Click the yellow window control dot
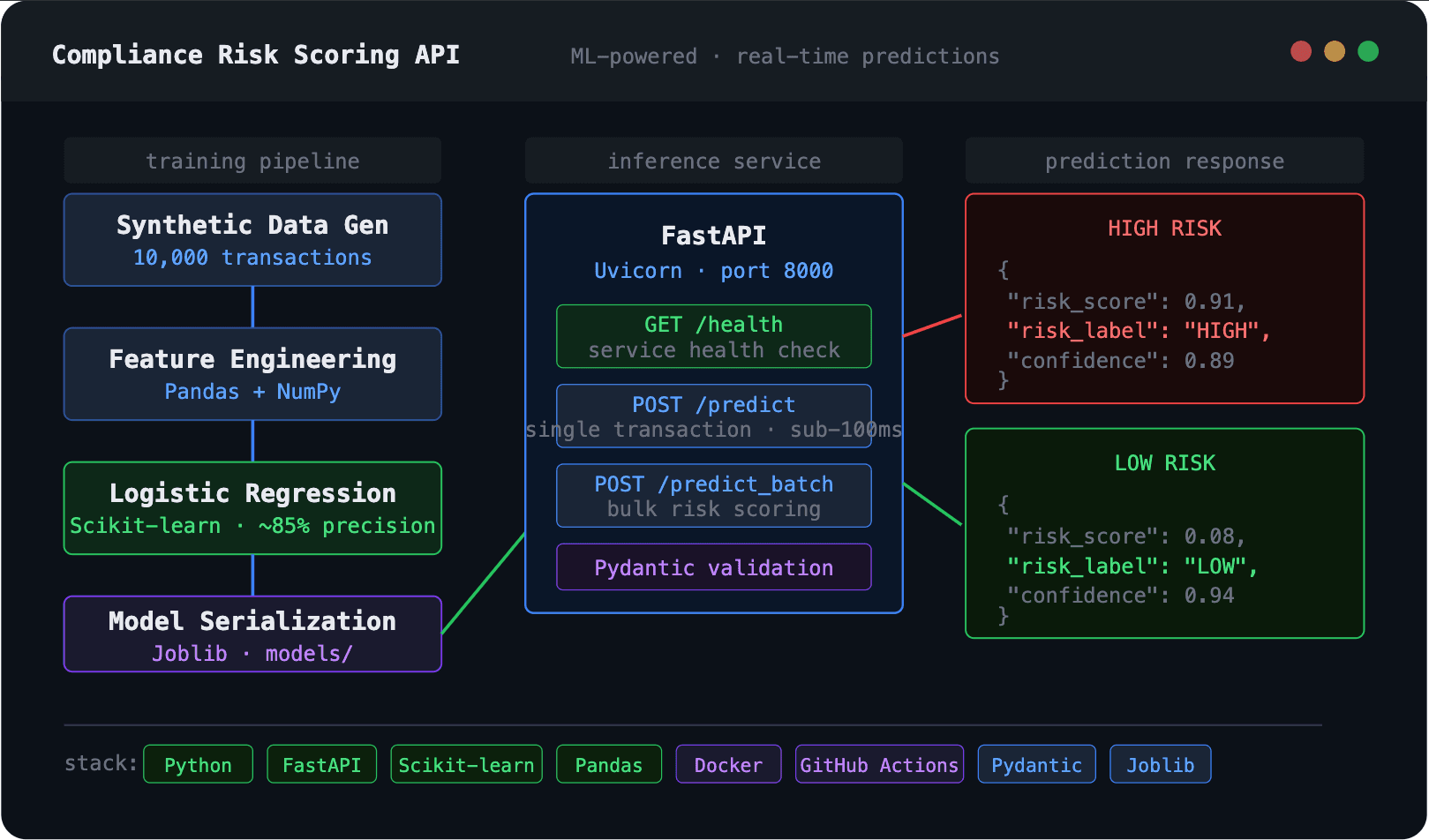1429x840 pixels. 1334,51
